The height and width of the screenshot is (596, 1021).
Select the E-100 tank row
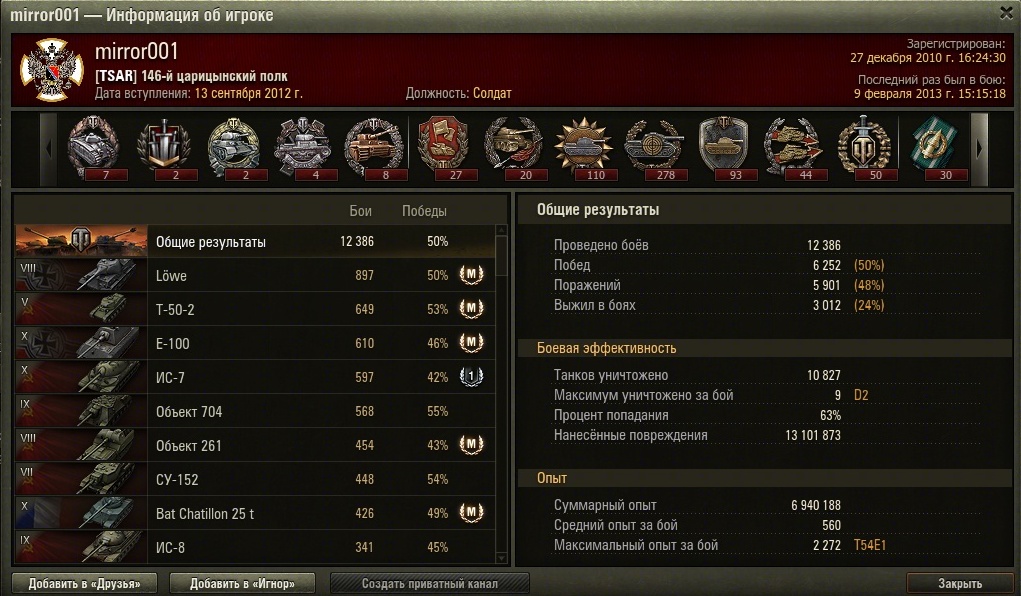pos(255,343)
